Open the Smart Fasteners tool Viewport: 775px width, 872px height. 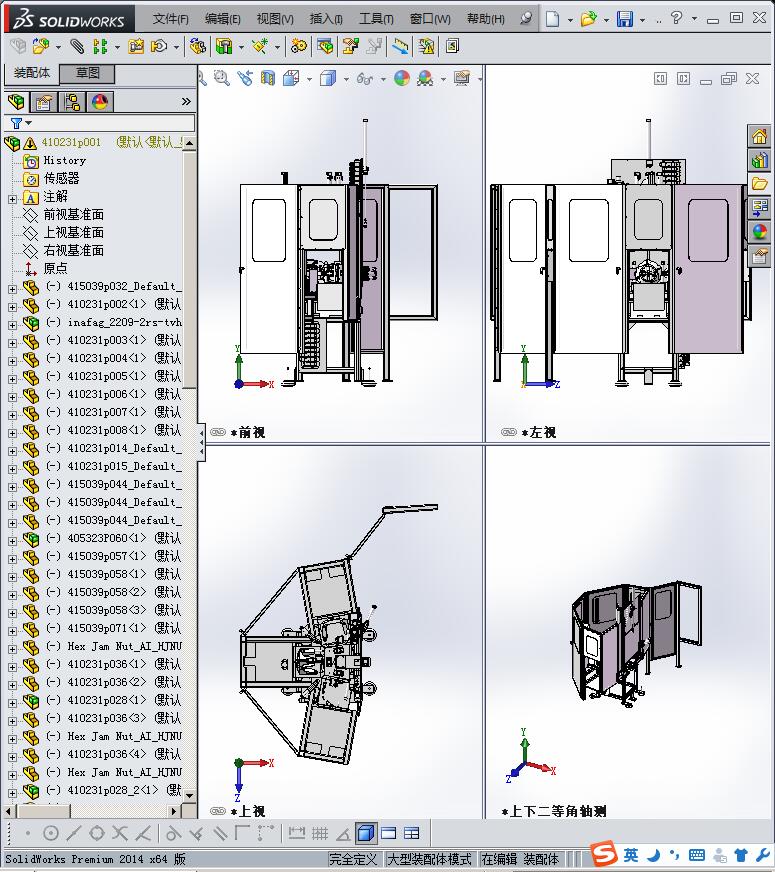coord(136,46)
